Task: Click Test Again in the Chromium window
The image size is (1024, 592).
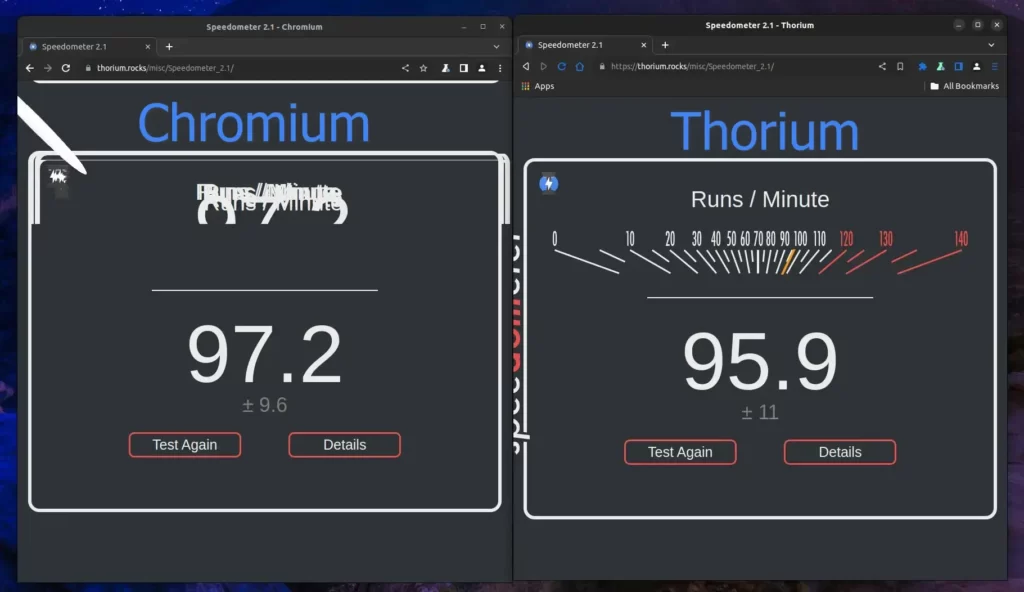Action: pos(185,445)
